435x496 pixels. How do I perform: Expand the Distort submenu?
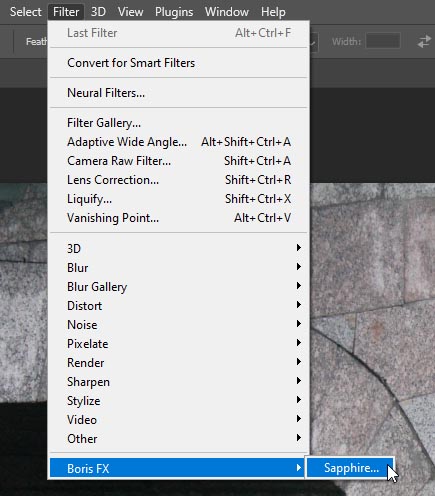[179, 306]
